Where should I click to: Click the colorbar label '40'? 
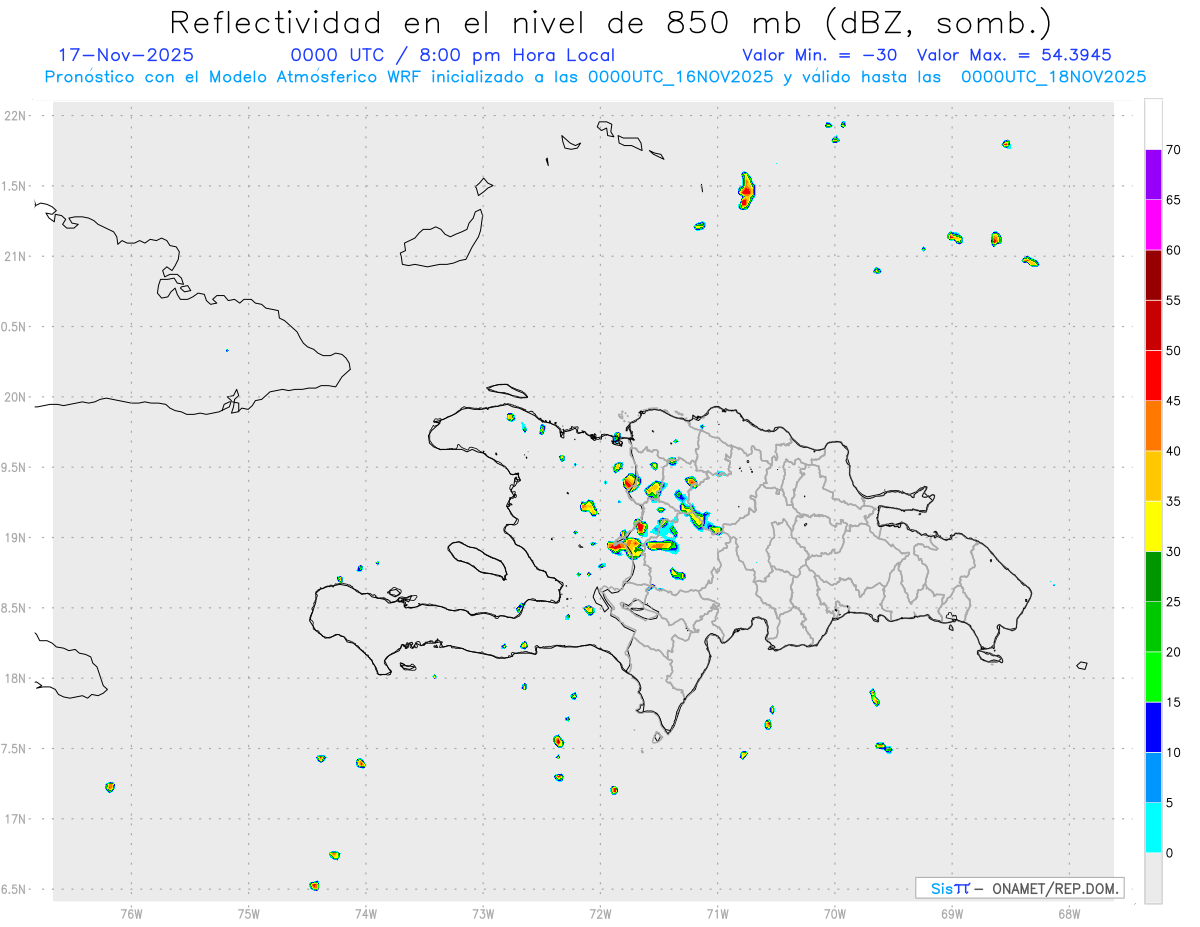pyautogui.click(x=1174, y=451)
